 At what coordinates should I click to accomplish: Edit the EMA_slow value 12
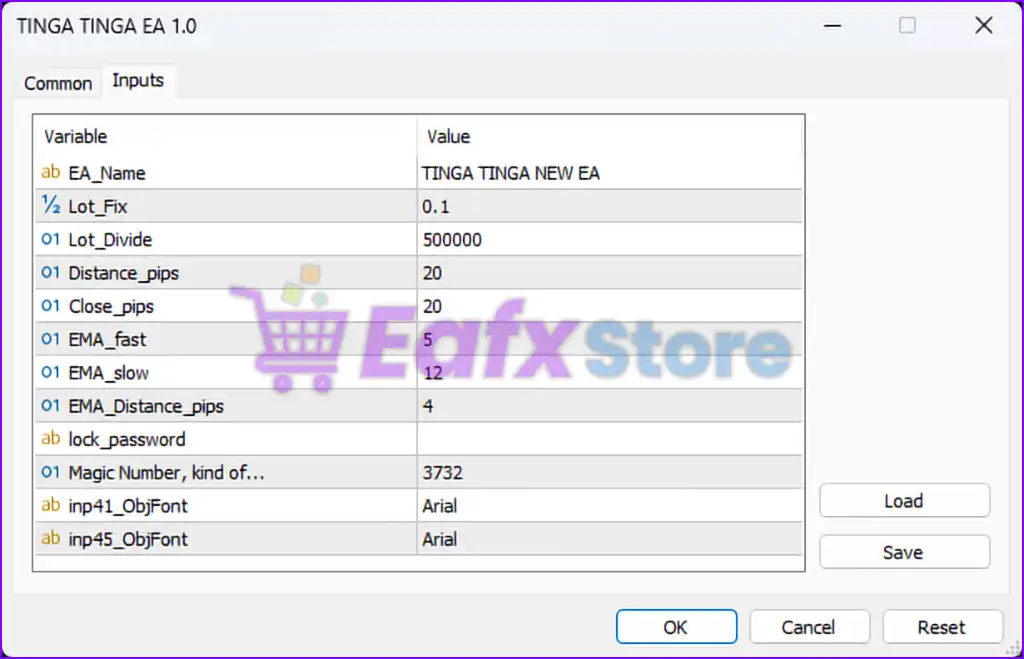click(610, 373)
